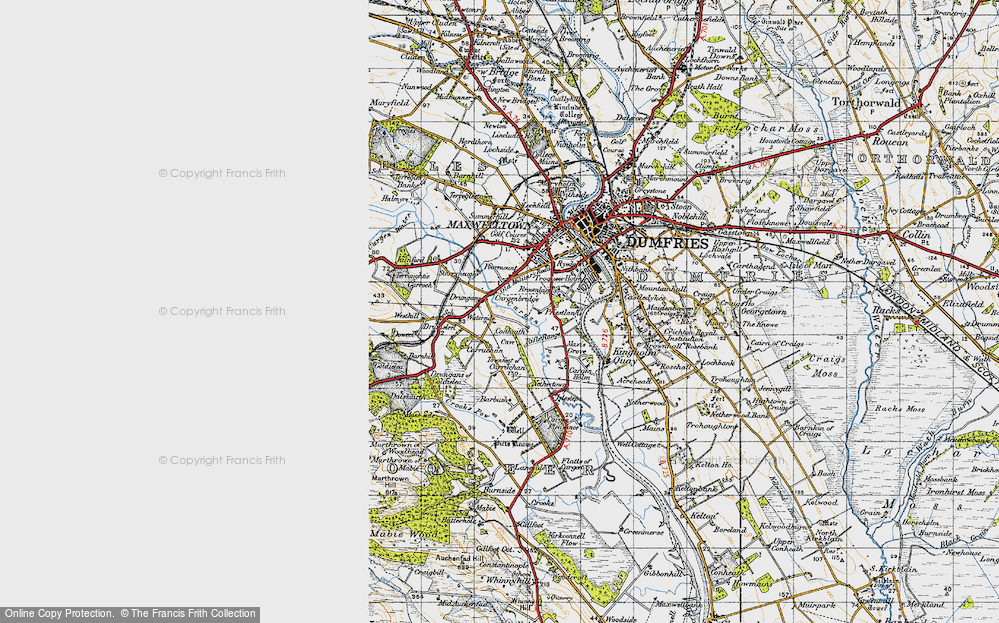The width and height of the screenshot is (999, 623).
Task: Click the Heath Hall label
Action: (x=703, y=86)
